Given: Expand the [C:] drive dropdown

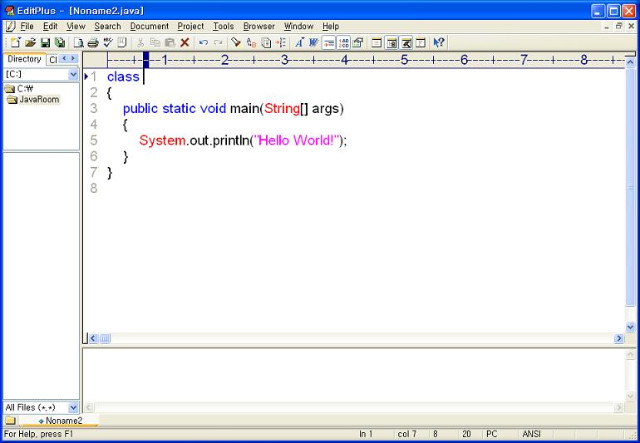Looking at the screenshot, I should pos(73,74).
